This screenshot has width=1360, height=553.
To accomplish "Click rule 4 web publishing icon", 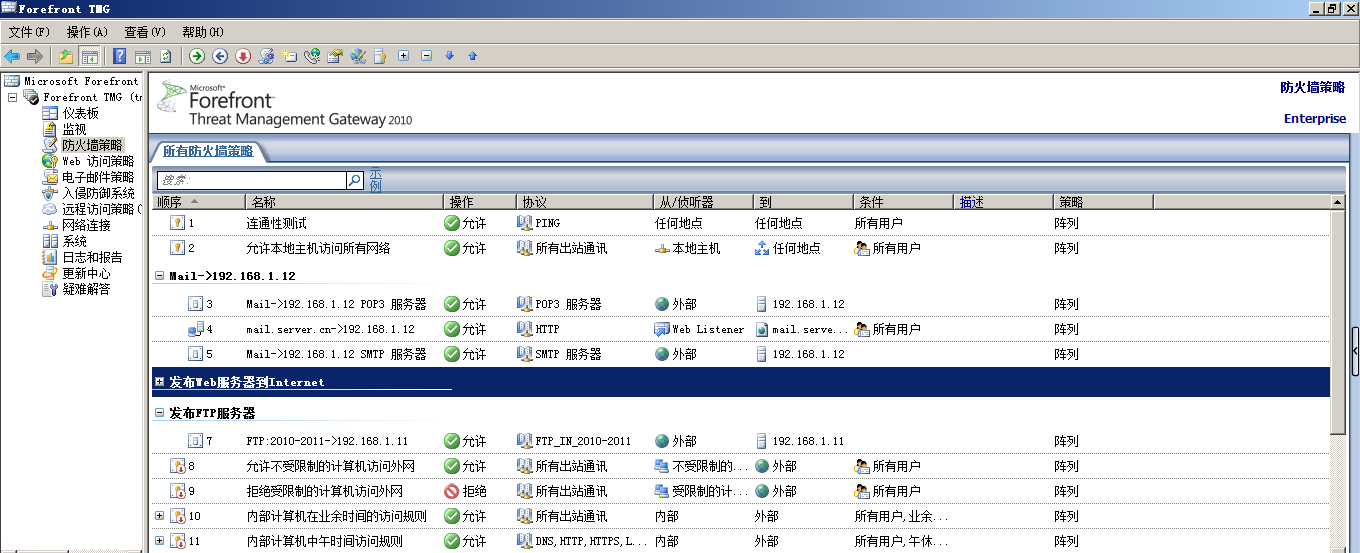I will coord(196,329).
